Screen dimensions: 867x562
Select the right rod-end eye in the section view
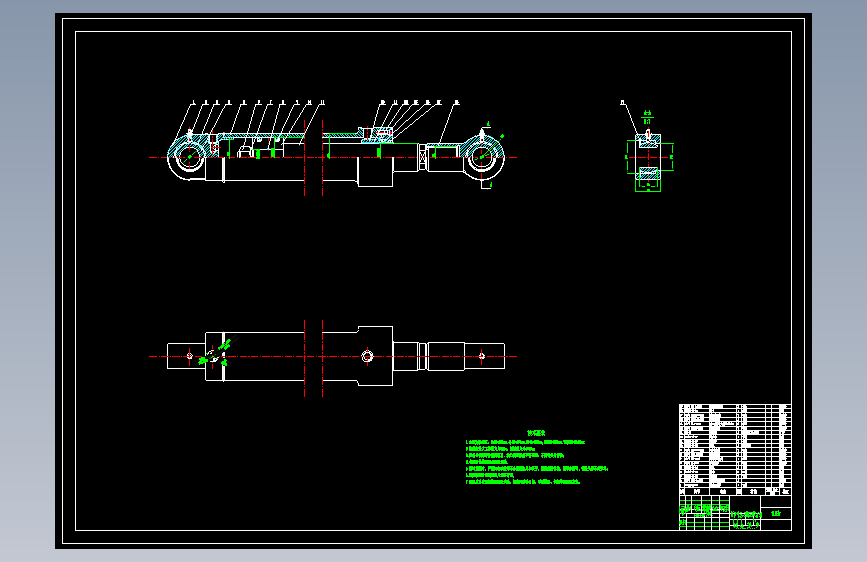point(482,157)
